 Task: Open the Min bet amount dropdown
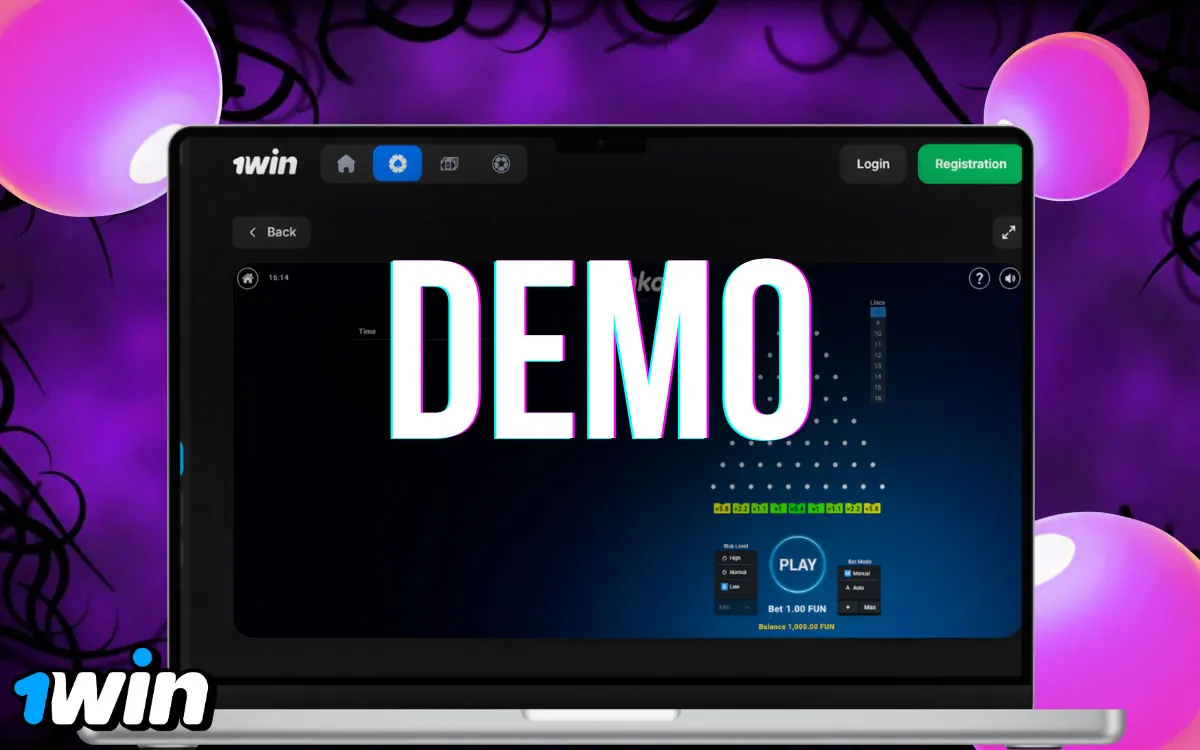(x=736, y=608)
